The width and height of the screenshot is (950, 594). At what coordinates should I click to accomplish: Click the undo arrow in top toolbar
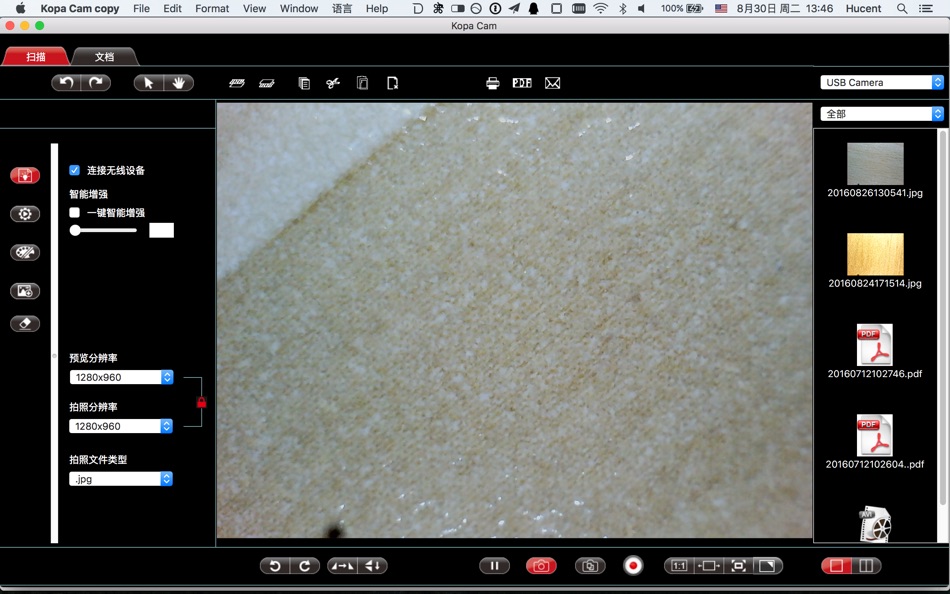(66, 82)
